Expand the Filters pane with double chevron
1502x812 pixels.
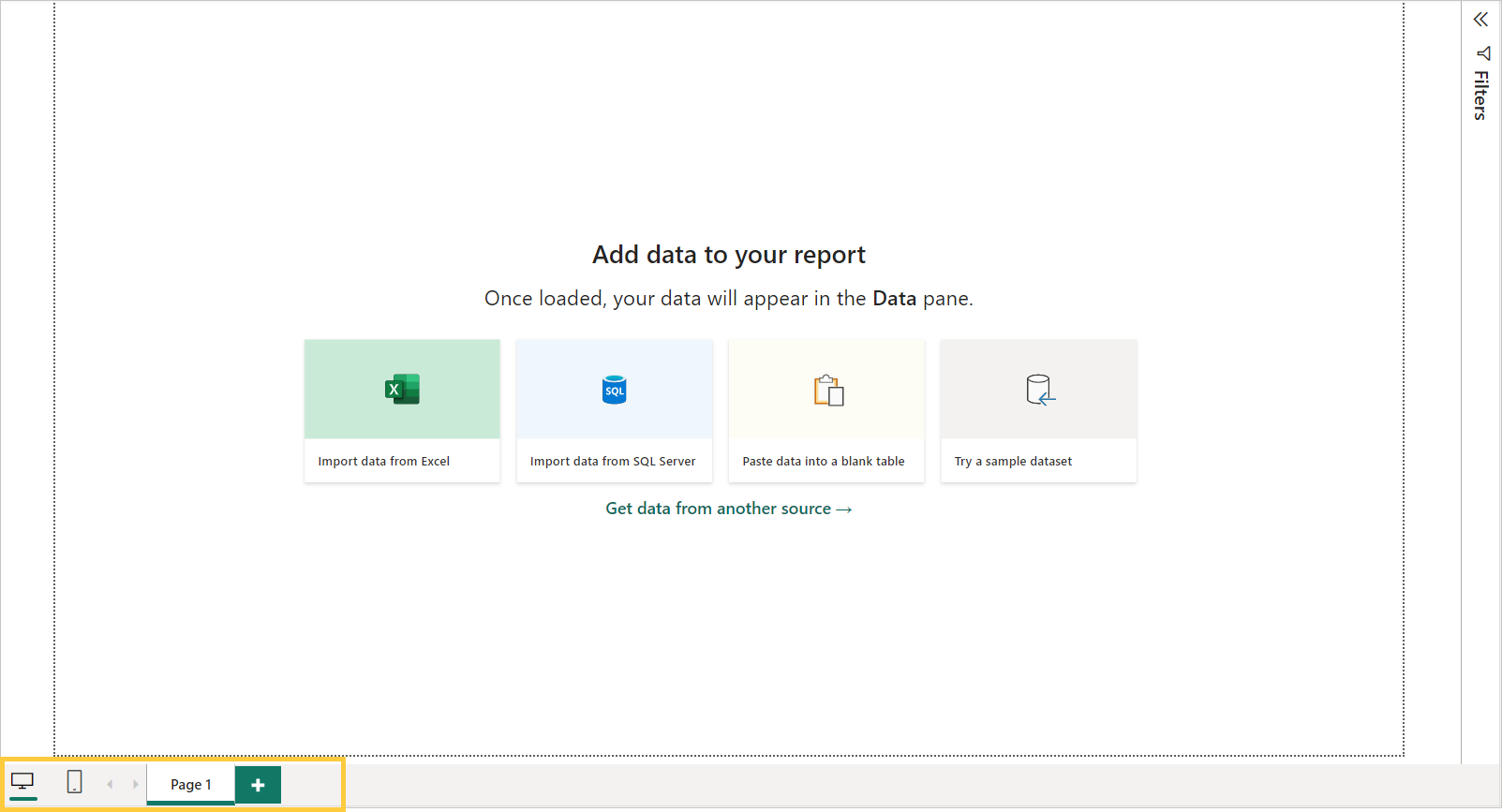point(1480,20)
